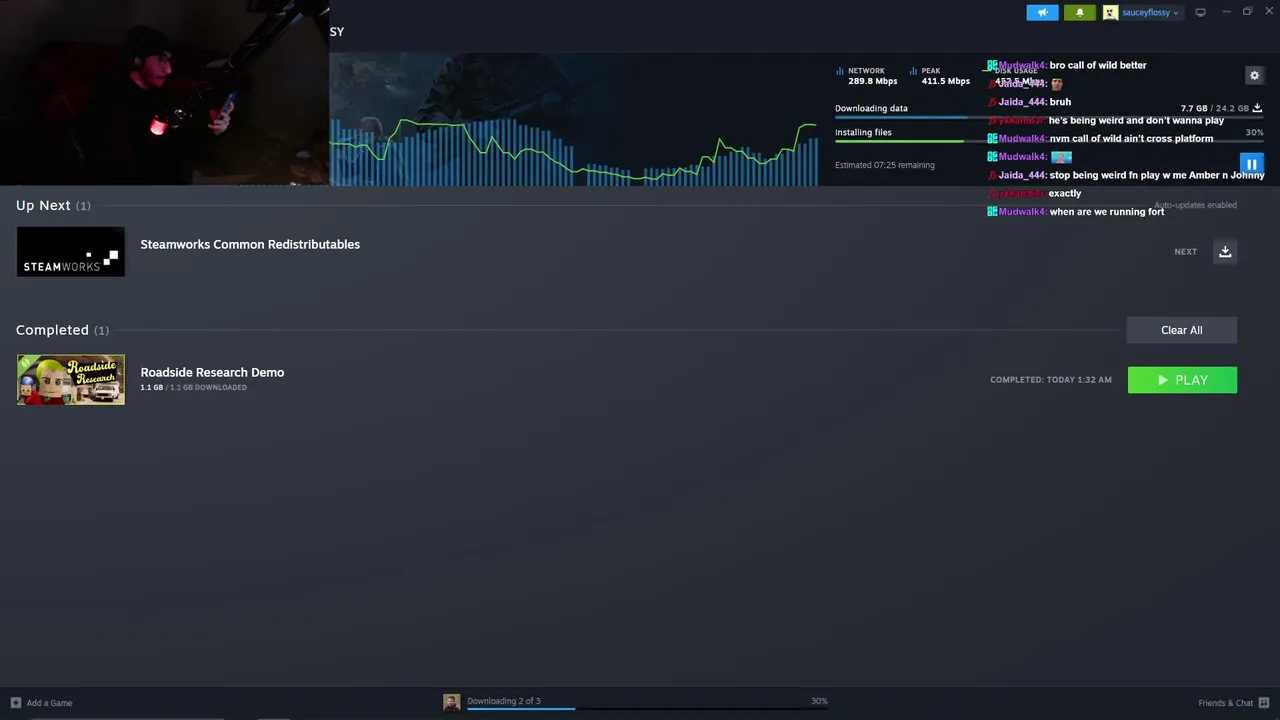This screenshot has height=720, width=1280.
Task: Click the Friends & Chat grid icon
Action: coord(1264,703)
